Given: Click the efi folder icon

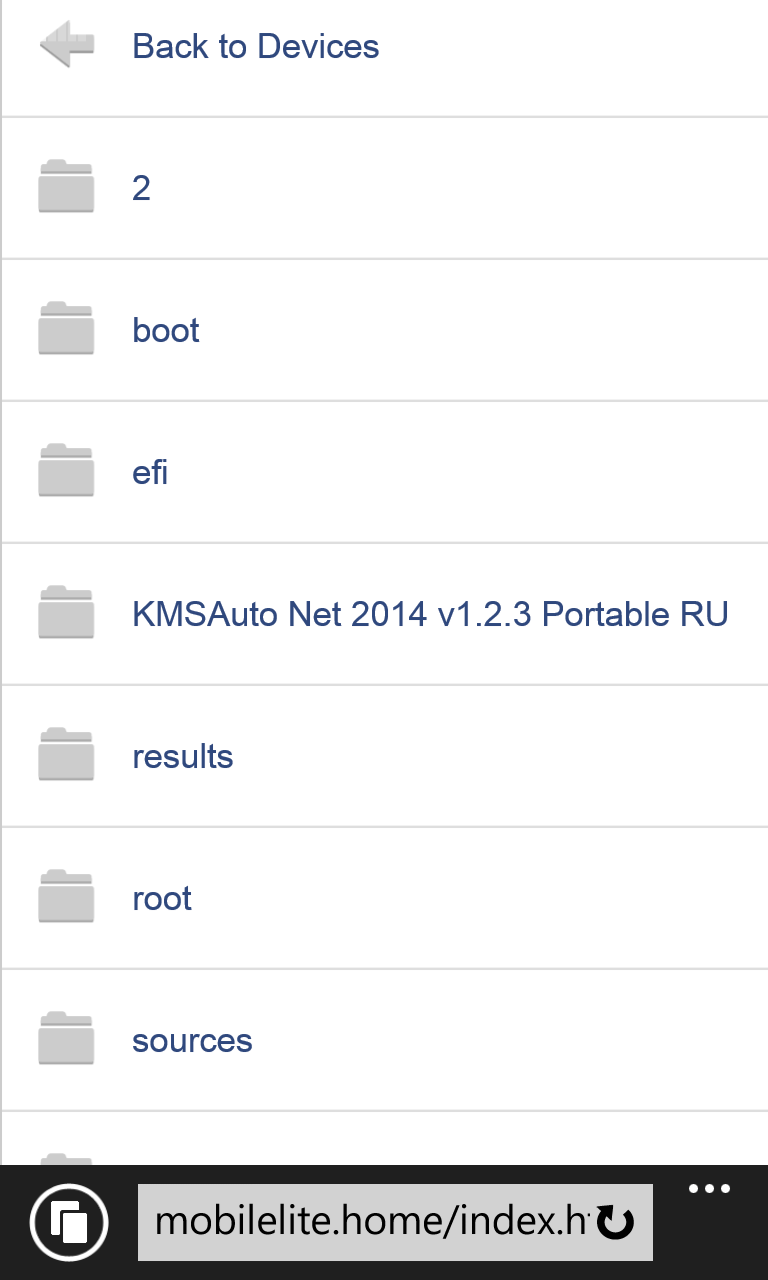Looking at the screenshot, I should (x=66, y=471).
